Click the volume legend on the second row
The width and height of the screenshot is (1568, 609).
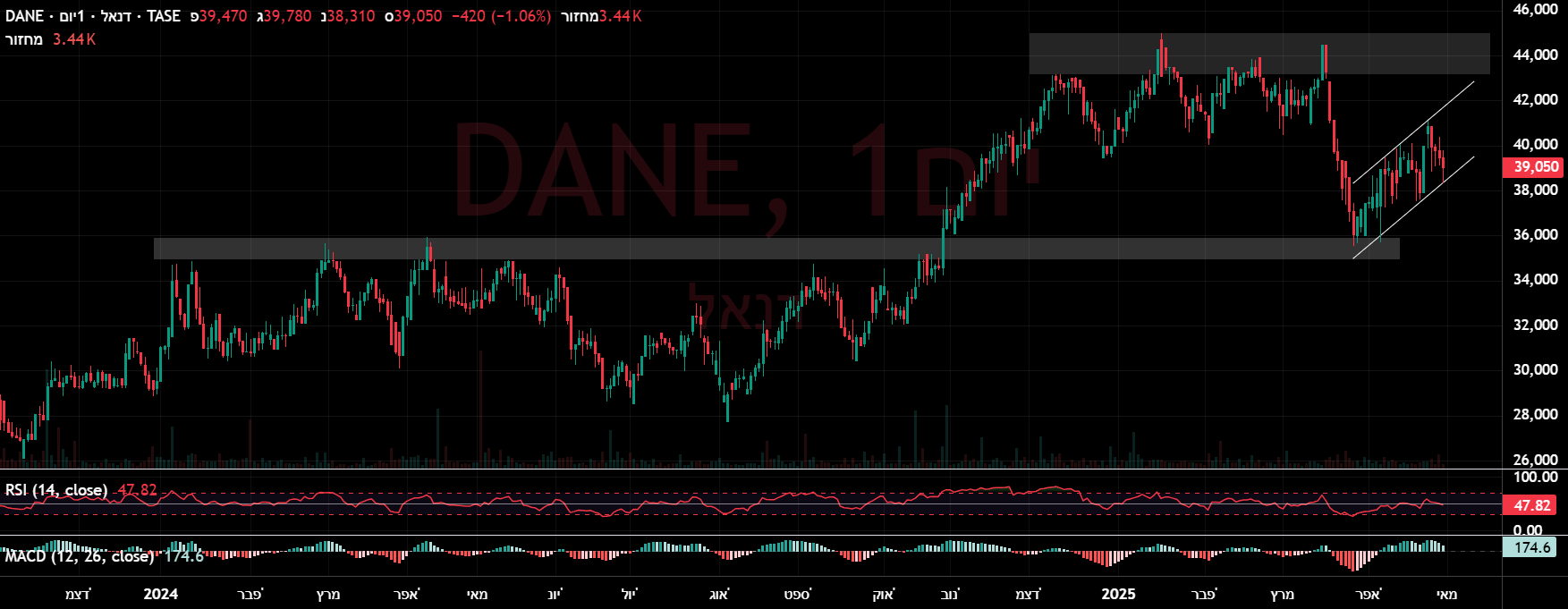51,39
